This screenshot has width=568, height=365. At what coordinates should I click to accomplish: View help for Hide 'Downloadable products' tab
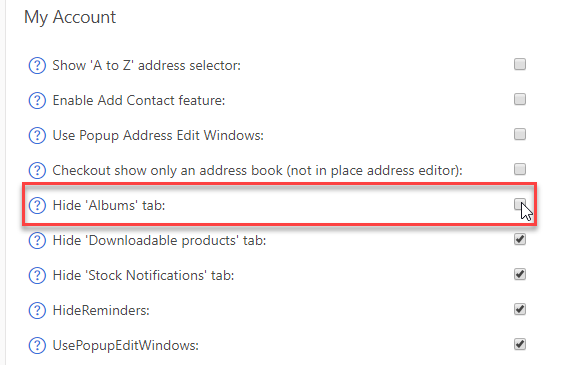pos(37,241)
